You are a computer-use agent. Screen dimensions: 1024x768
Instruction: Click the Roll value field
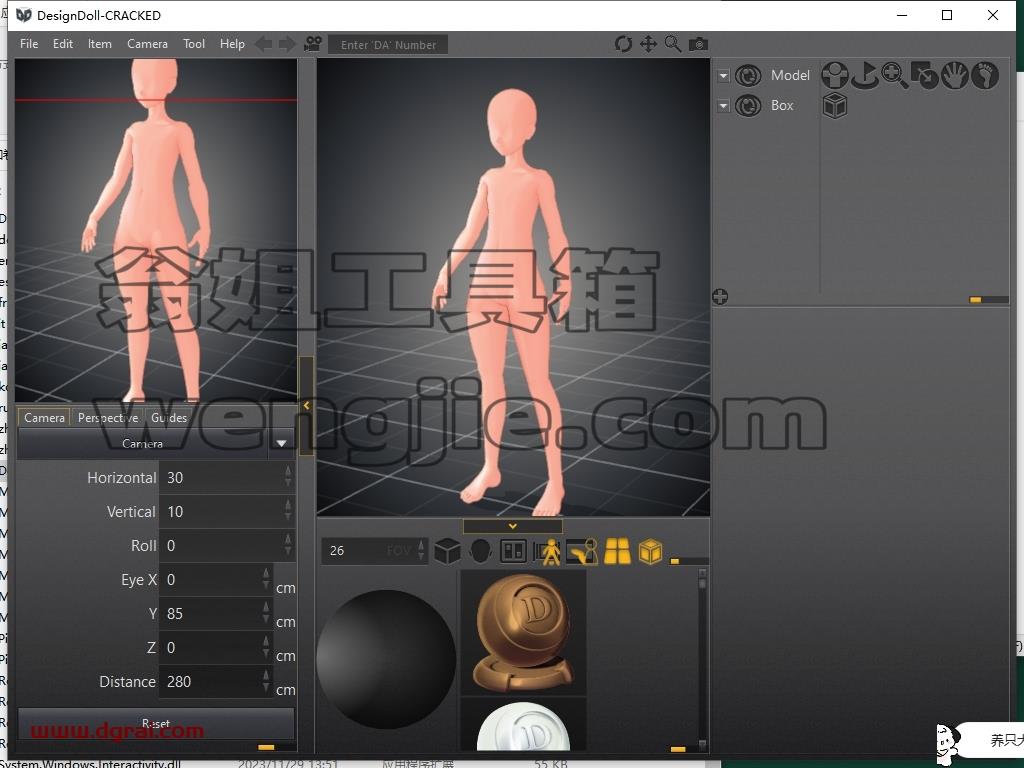click(x=221, y=545)
